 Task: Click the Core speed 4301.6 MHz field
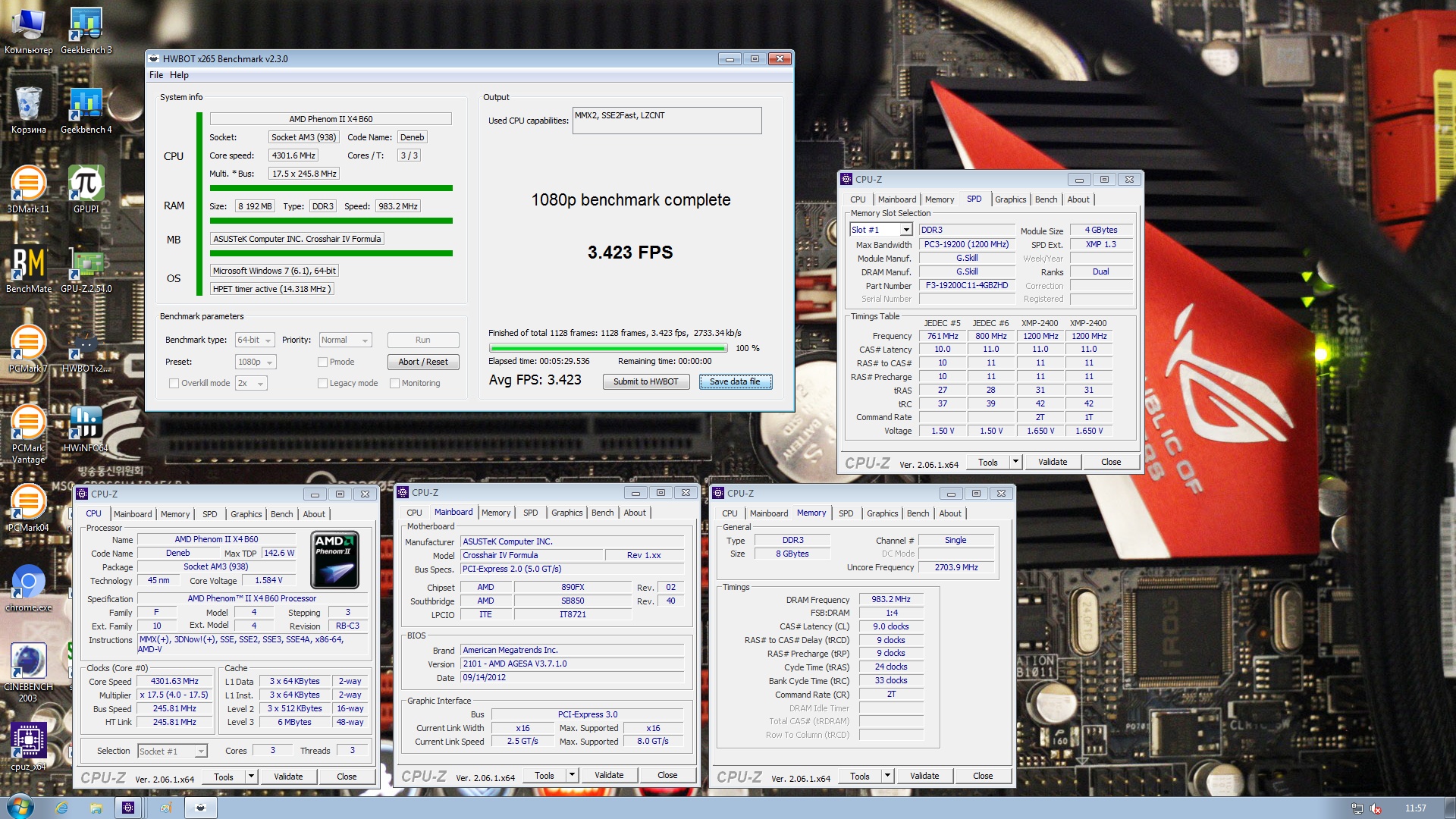[x=294, y=155]
